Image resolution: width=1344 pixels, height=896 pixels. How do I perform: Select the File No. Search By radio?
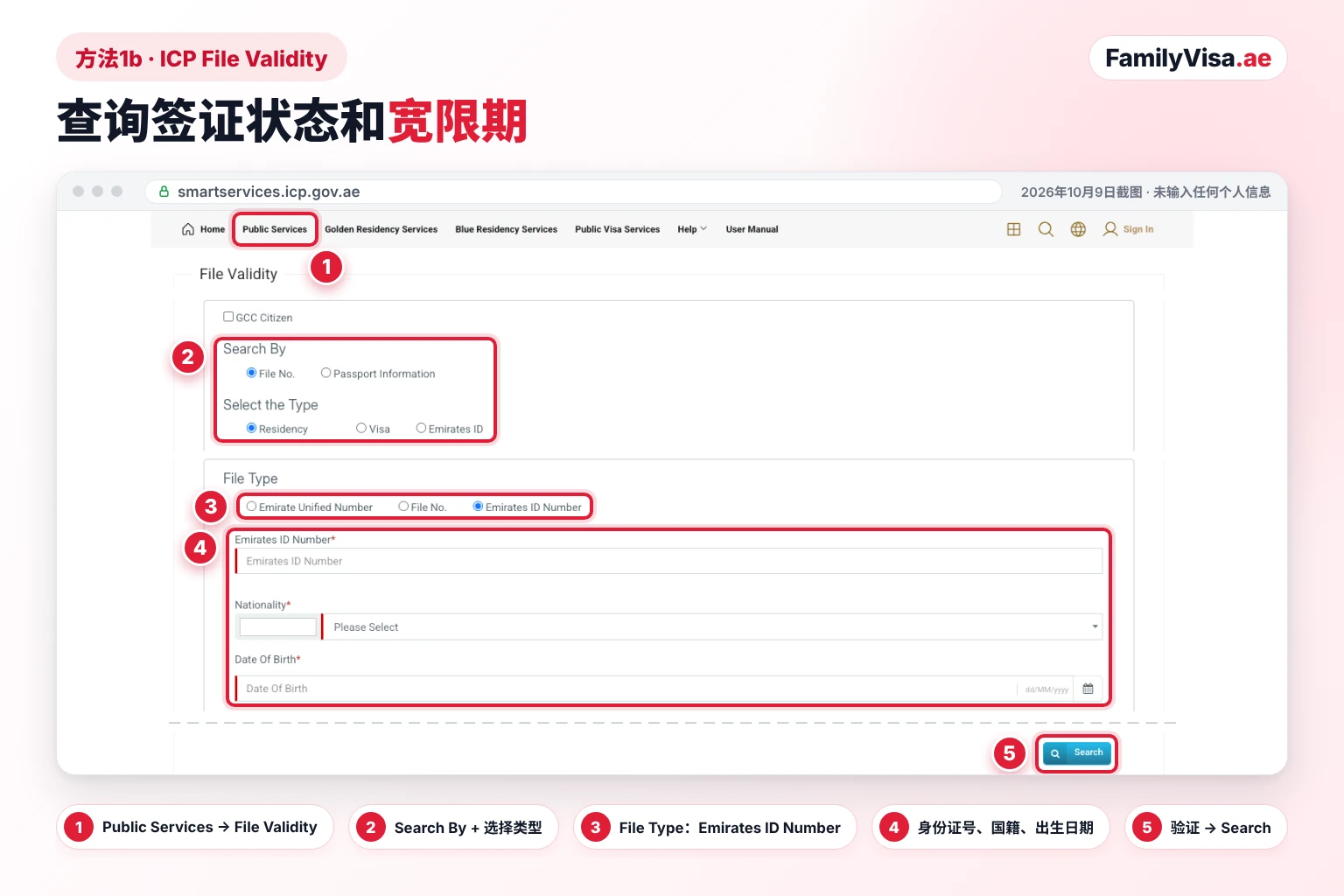point(251,373)
